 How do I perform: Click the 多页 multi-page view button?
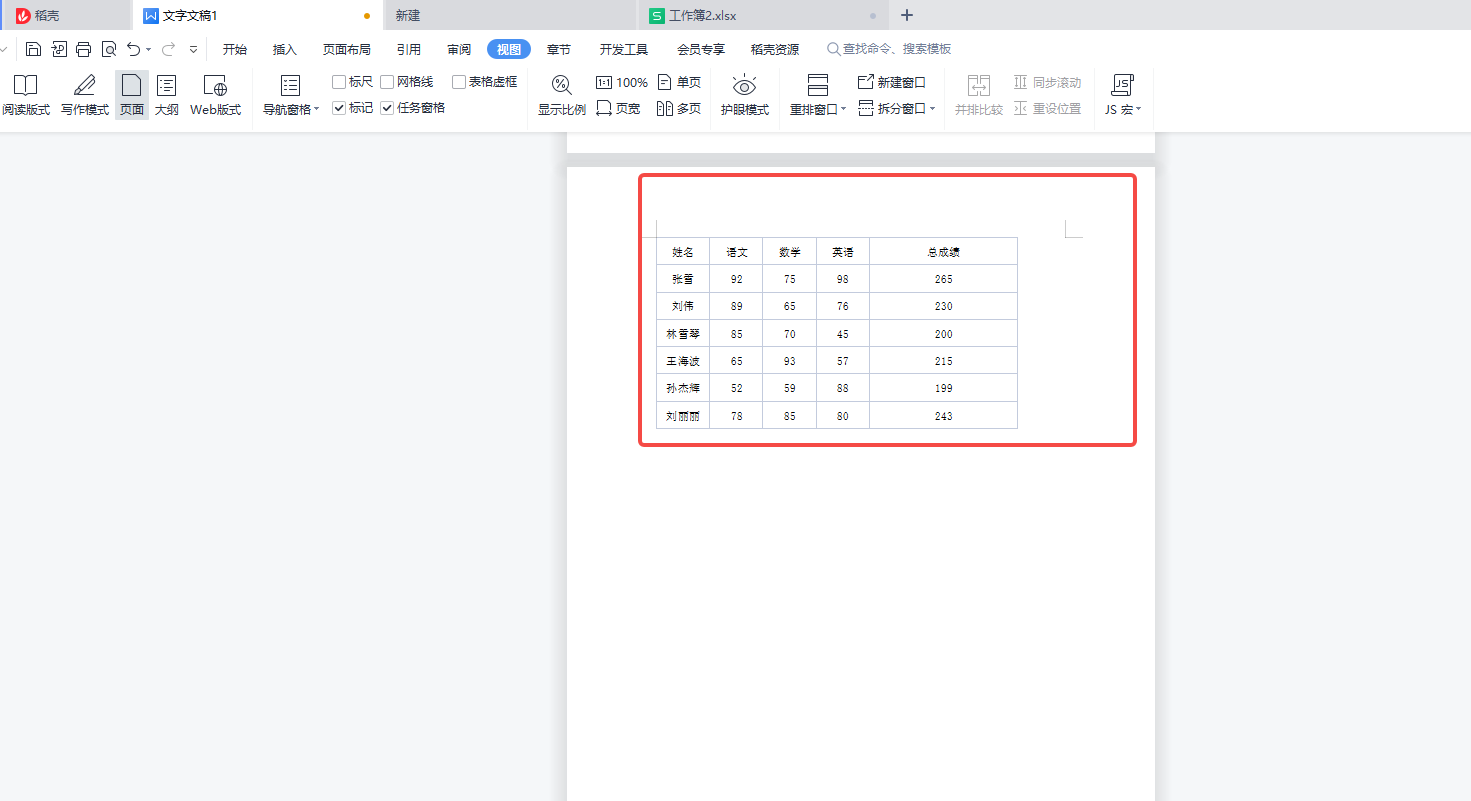tap(680, 108)
